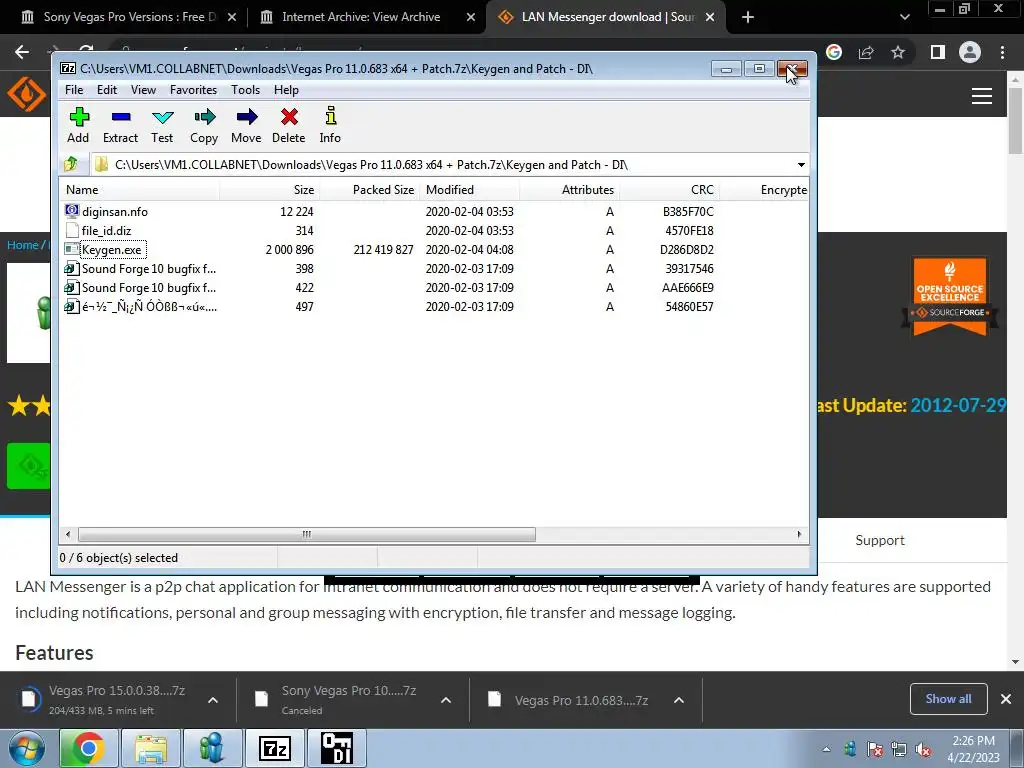Click the 212 419 827 packed size cell
1024x768 pixels.
[x=383, y=249]
